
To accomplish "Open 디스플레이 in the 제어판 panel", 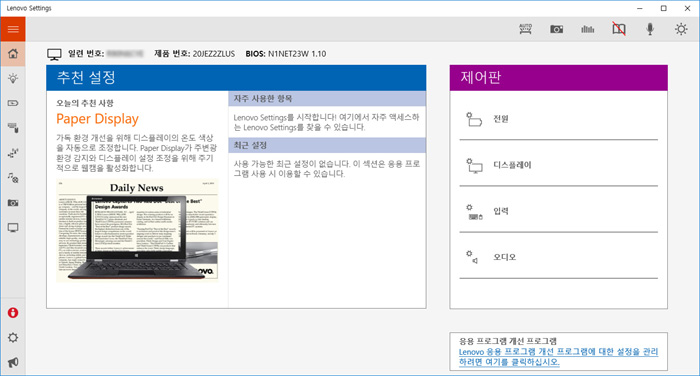I will [x=558, y=165].
